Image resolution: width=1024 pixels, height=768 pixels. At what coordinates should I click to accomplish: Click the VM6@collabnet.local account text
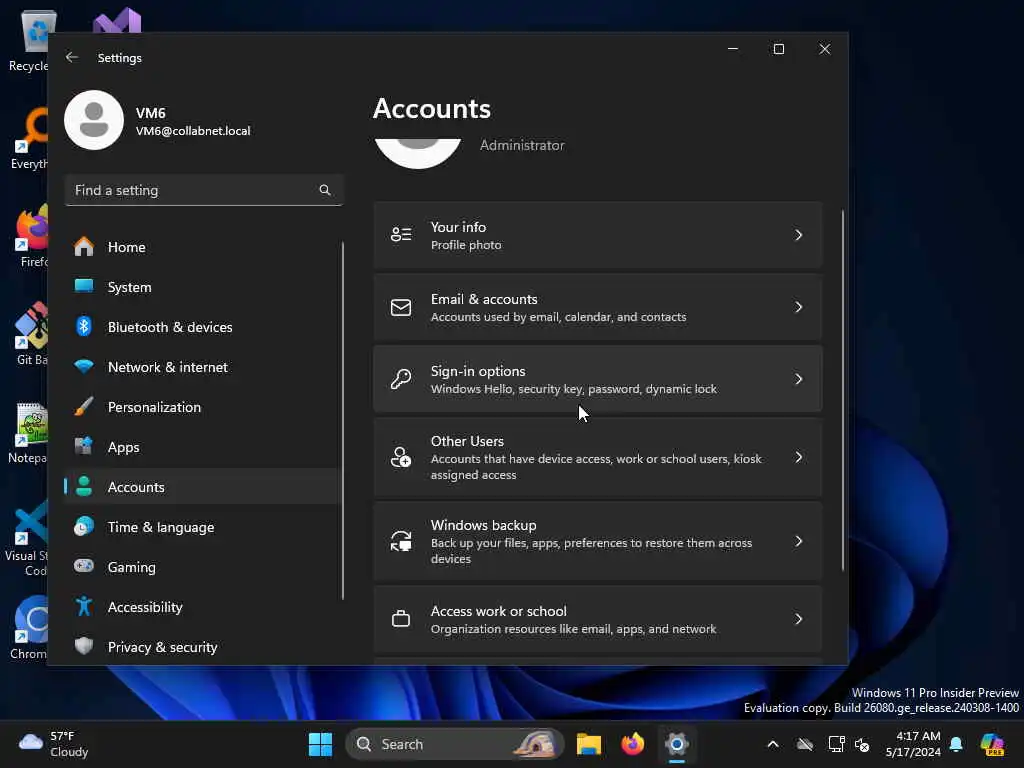click(x=193, y=131)
